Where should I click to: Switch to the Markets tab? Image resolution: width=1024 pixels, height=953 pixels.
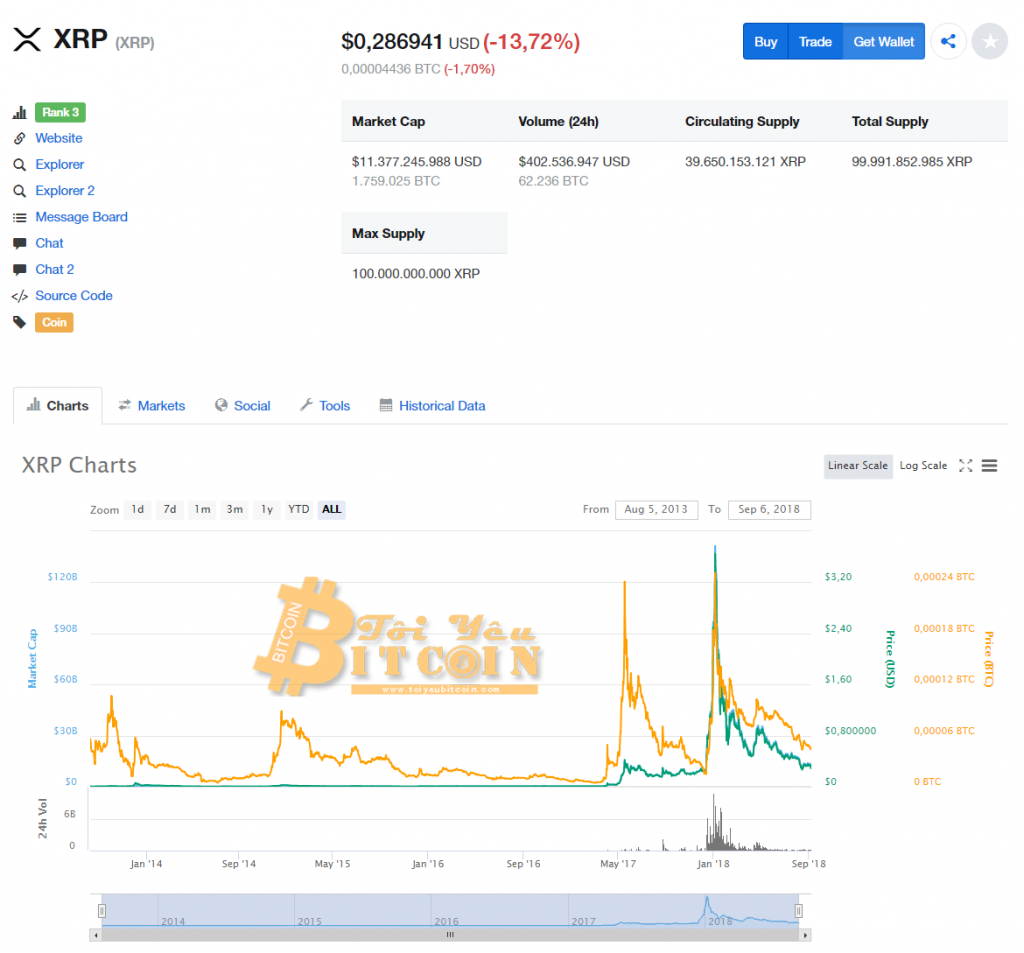pyautogui.click(x=152, y=406)
